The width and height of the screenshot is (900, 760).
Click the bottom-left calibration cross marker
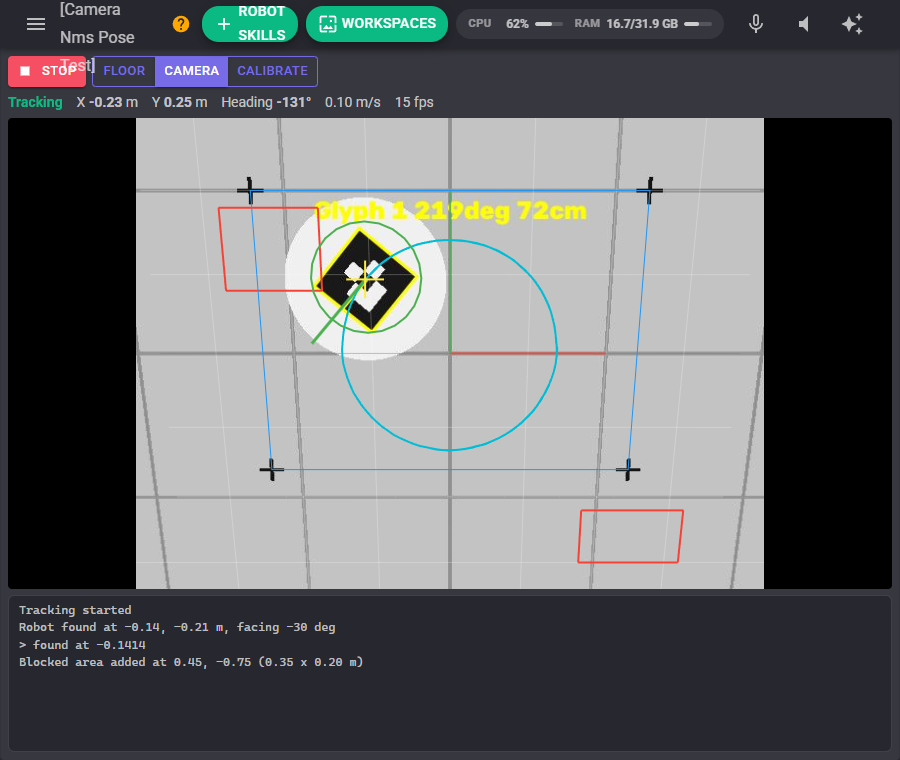coord(271,470)
